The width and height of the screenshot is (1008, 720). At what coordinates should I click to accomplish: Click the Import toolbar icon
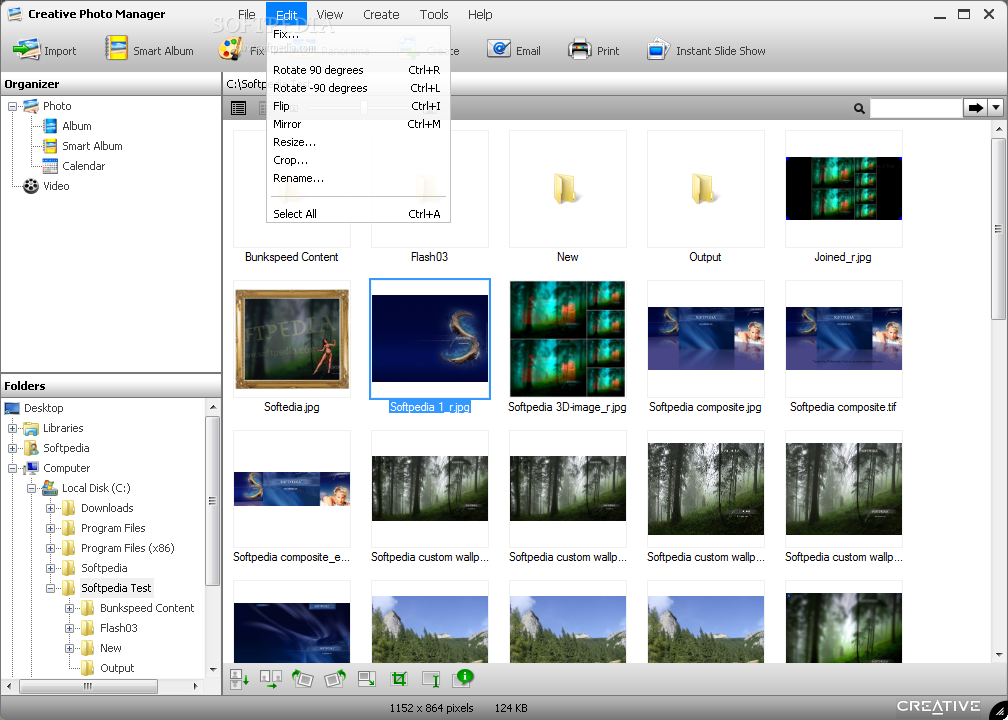(27, 50)
